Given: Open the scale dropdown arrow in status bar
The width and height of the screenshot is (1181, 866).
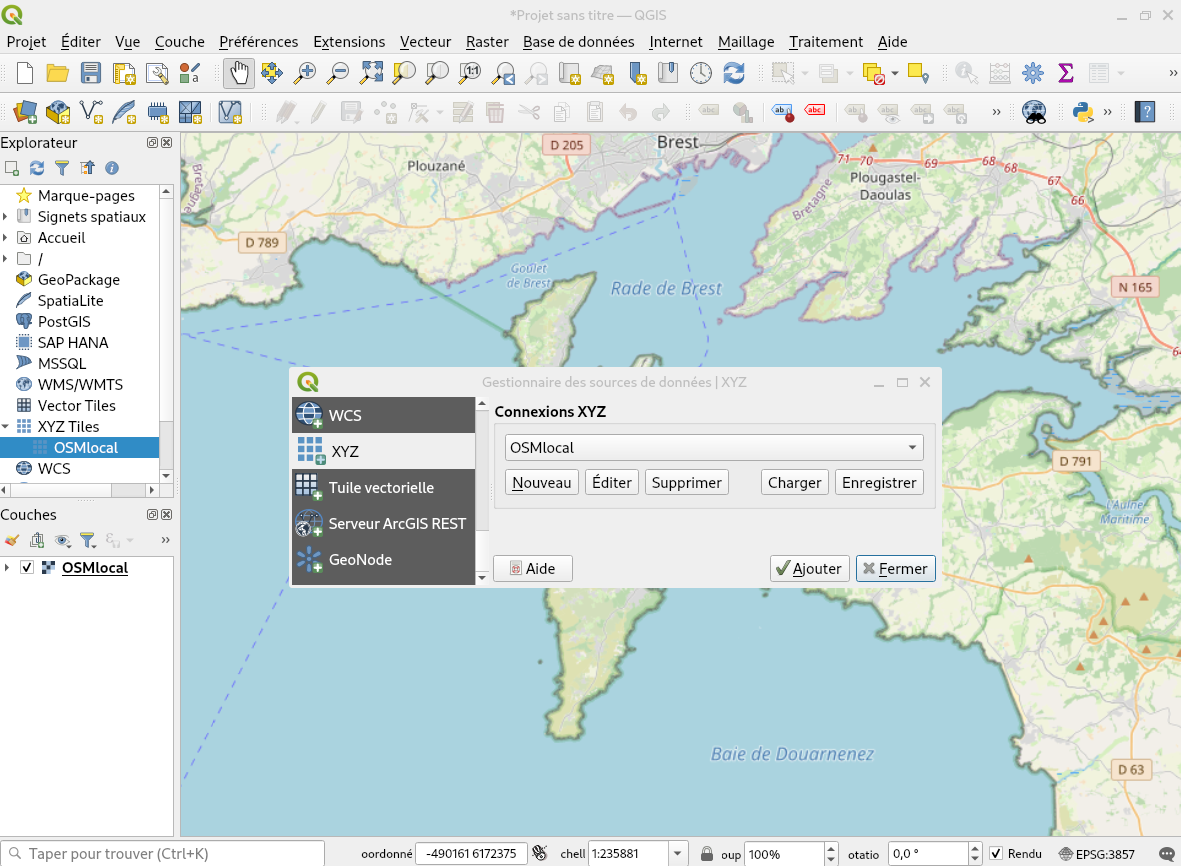Looking at the screenshot, I should click(x=677, y=853).
